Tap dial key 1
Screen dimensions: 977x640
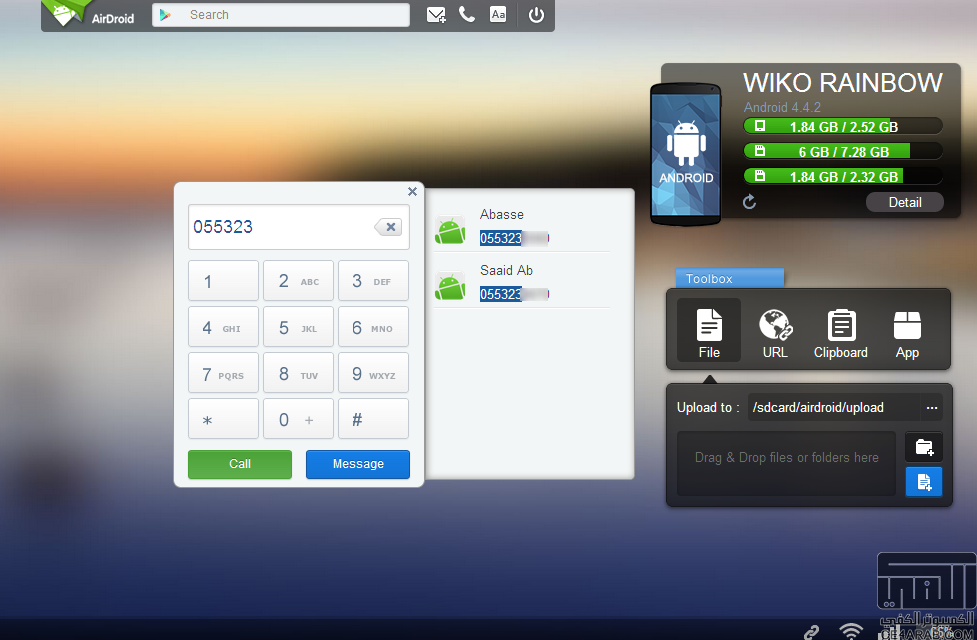223,281
